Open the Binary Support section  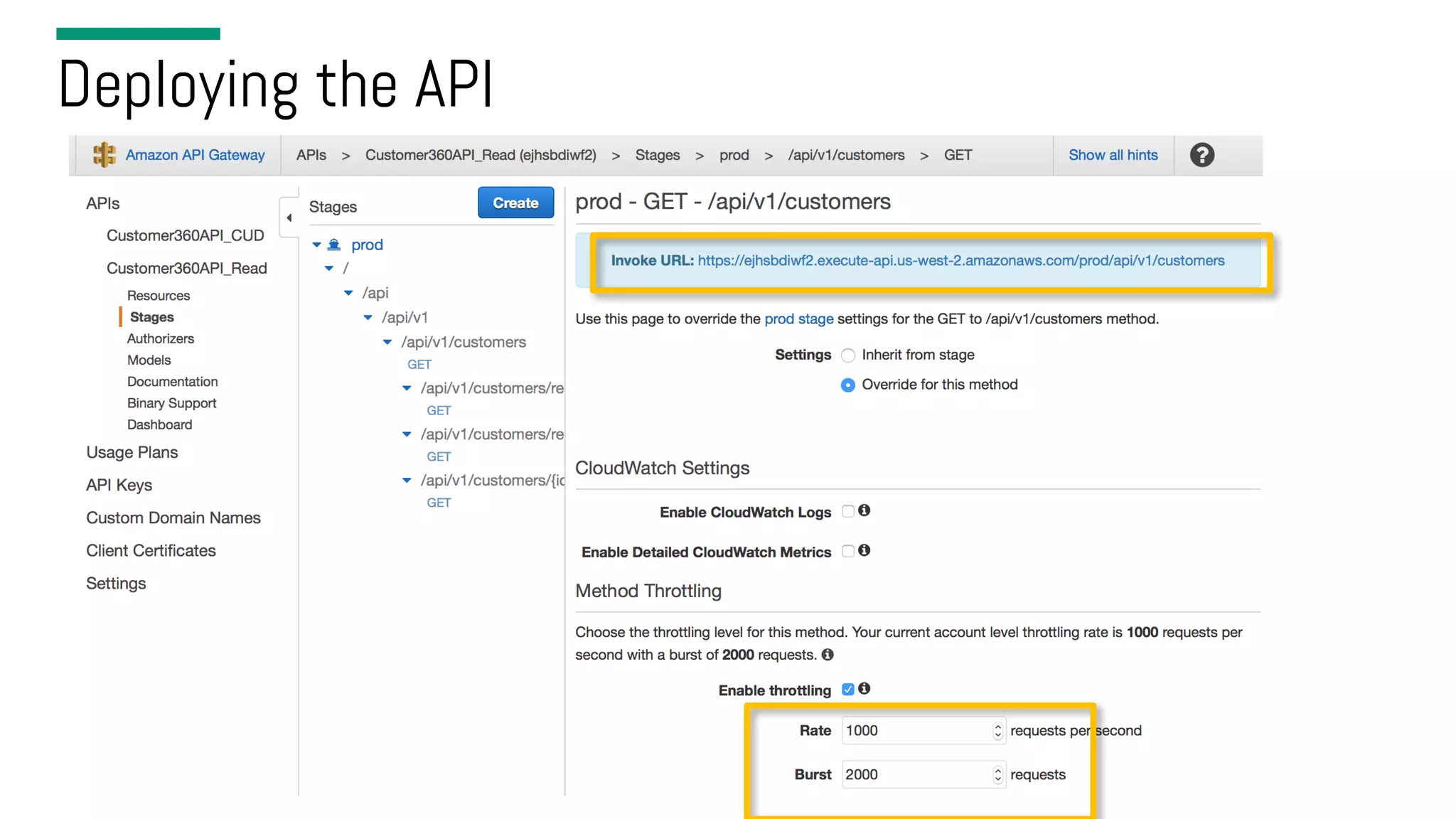[172, 403]
